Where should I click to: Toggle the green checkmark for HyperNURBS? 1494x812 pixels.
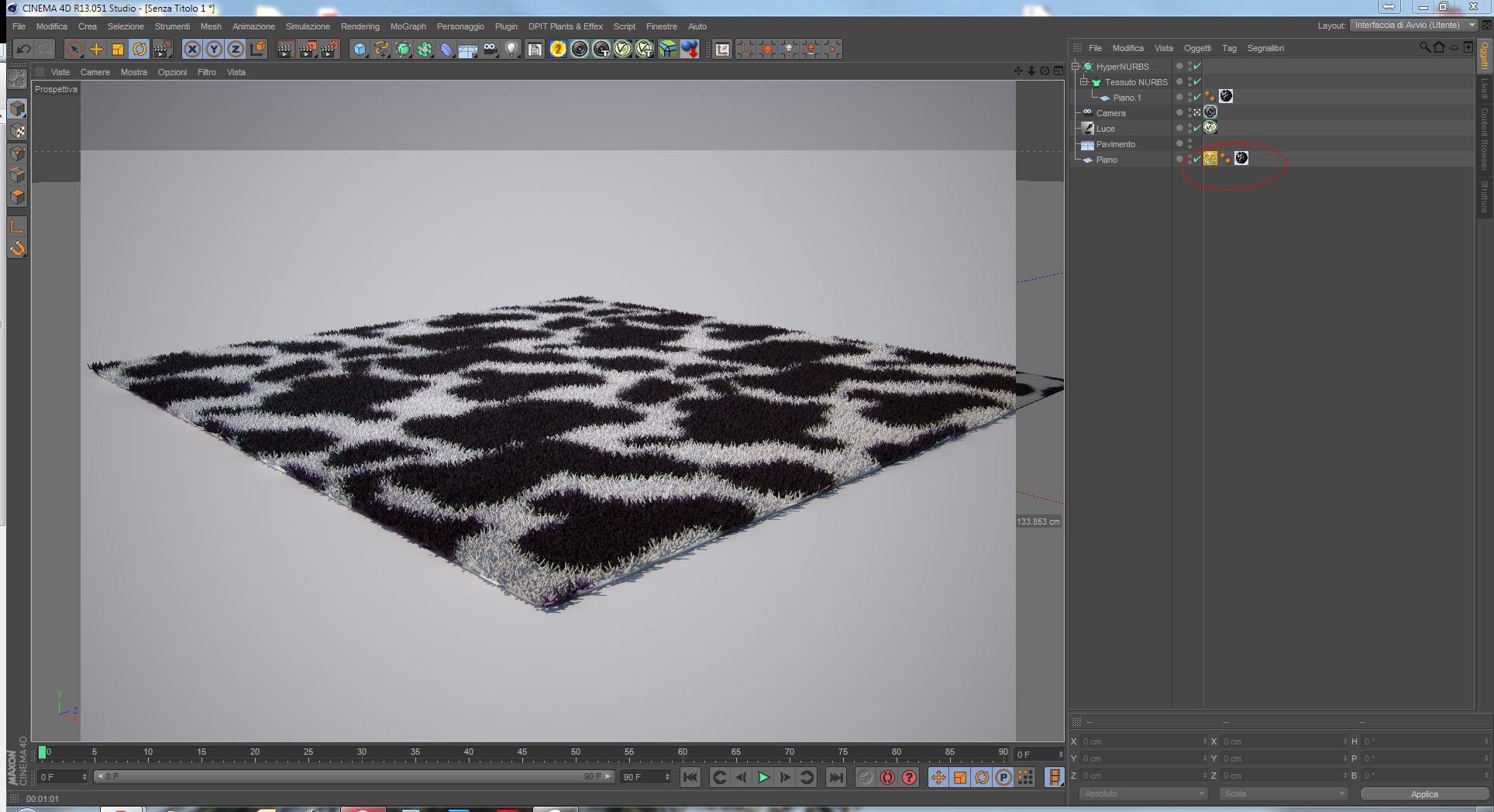tap(1197, 67)
